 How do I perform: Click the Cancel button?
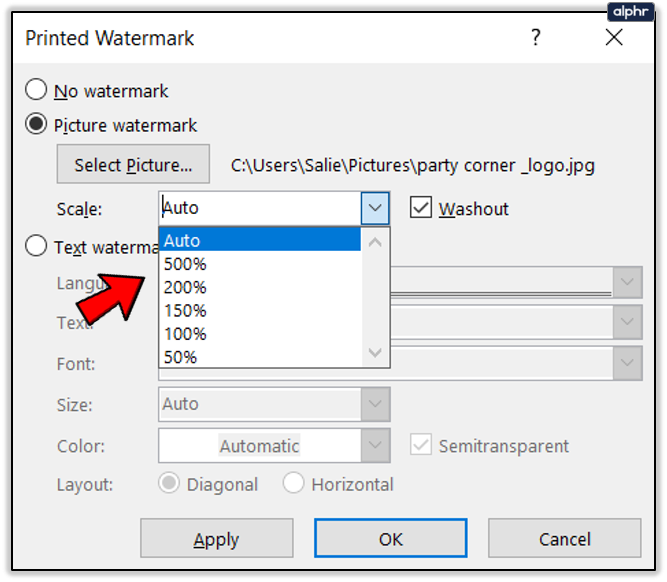tap(565, 539)
